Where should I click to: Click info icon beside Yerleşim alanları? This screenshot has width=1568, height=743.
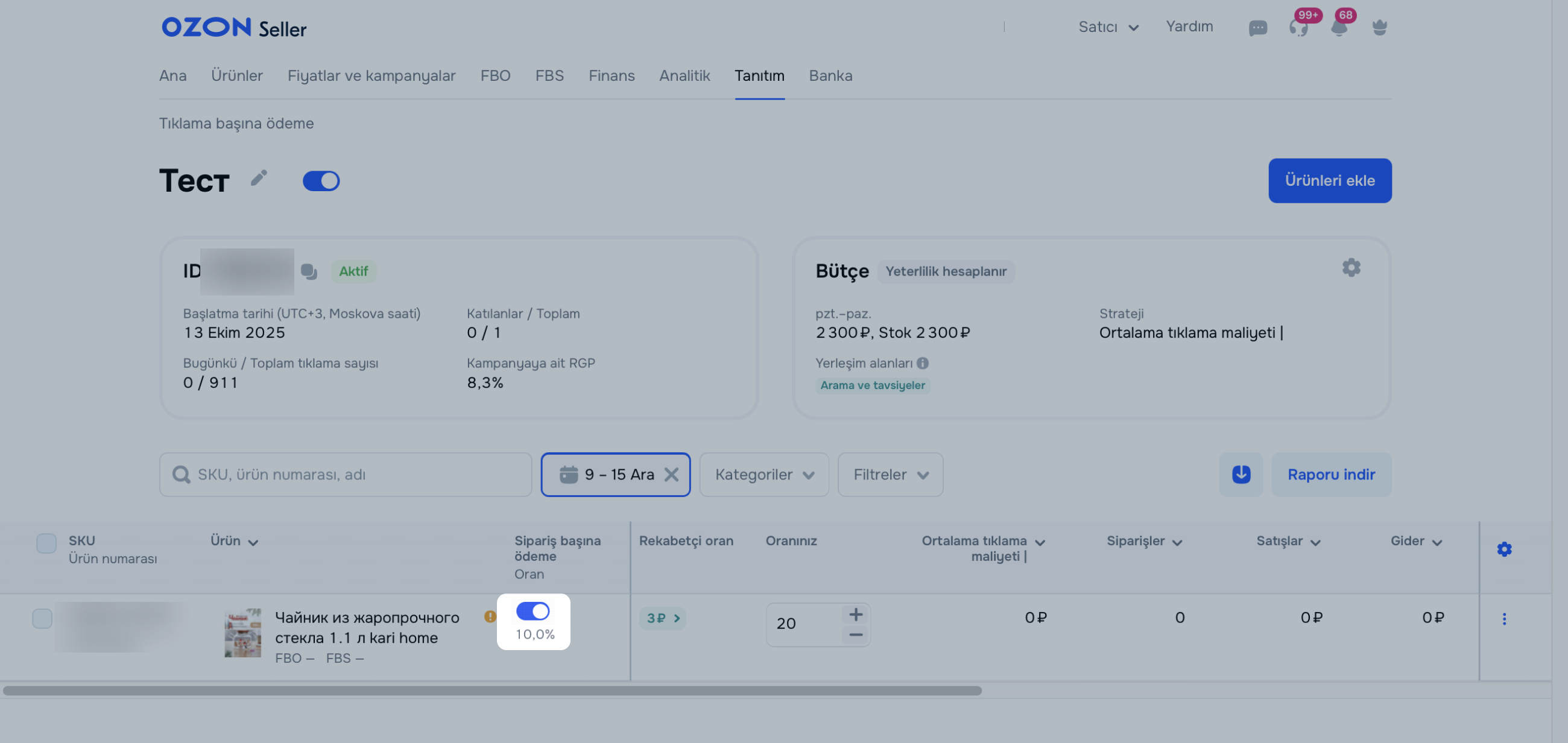922,363
